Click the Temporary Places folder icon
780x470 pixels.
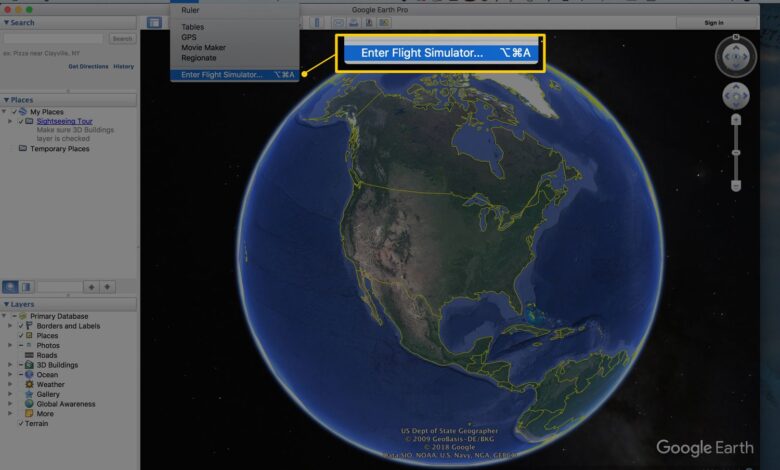23,148
